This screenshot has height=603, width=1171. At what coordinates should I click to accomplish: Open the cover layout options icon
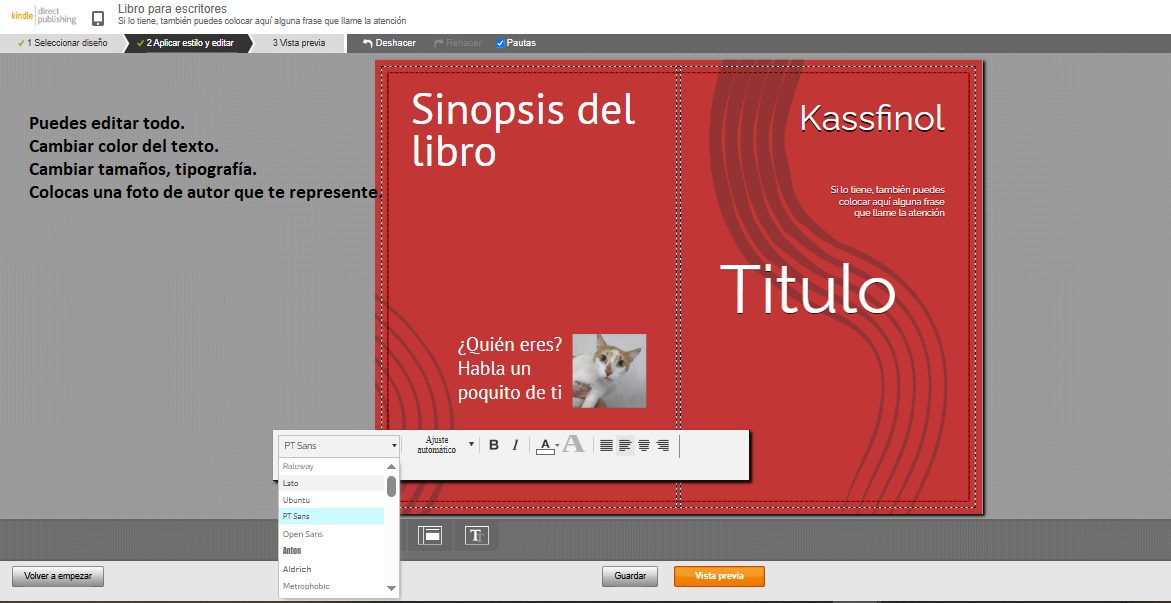429,536
